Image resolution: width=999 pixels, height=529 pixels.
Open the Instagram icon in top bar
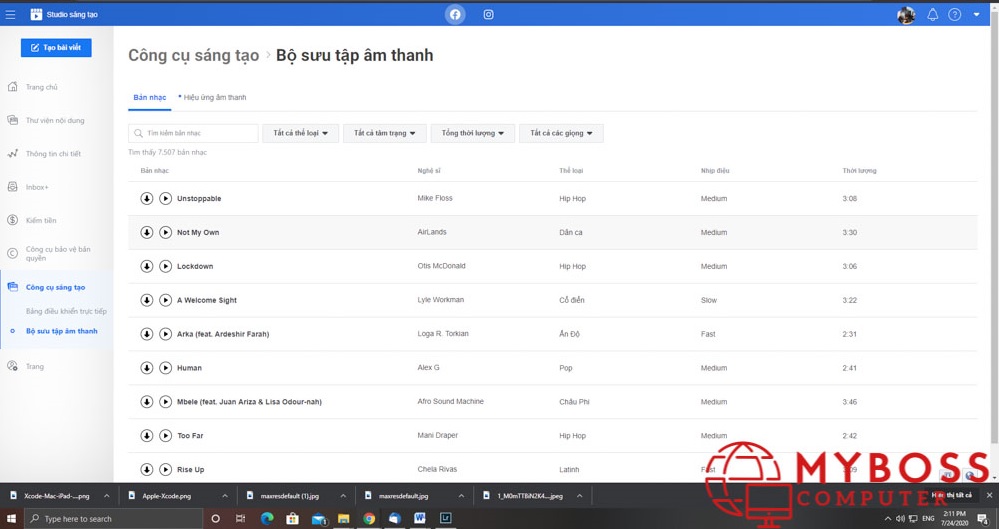point(488,14)
